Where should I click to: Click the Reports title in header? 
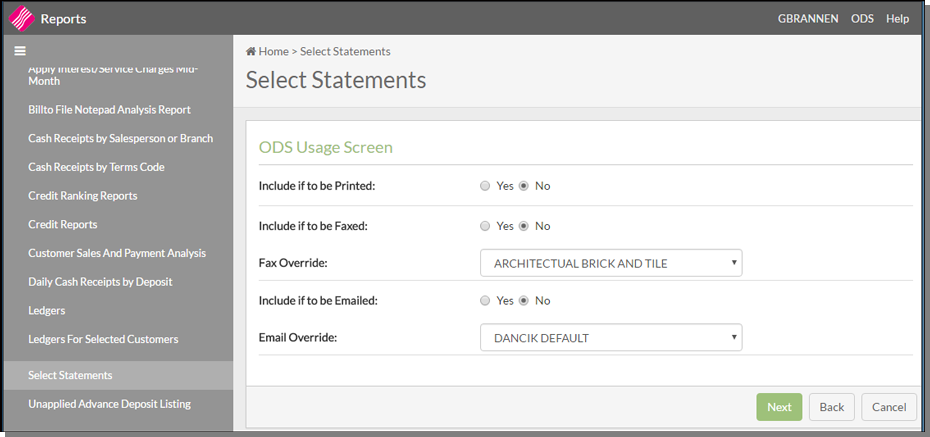(x=63, y=19)
